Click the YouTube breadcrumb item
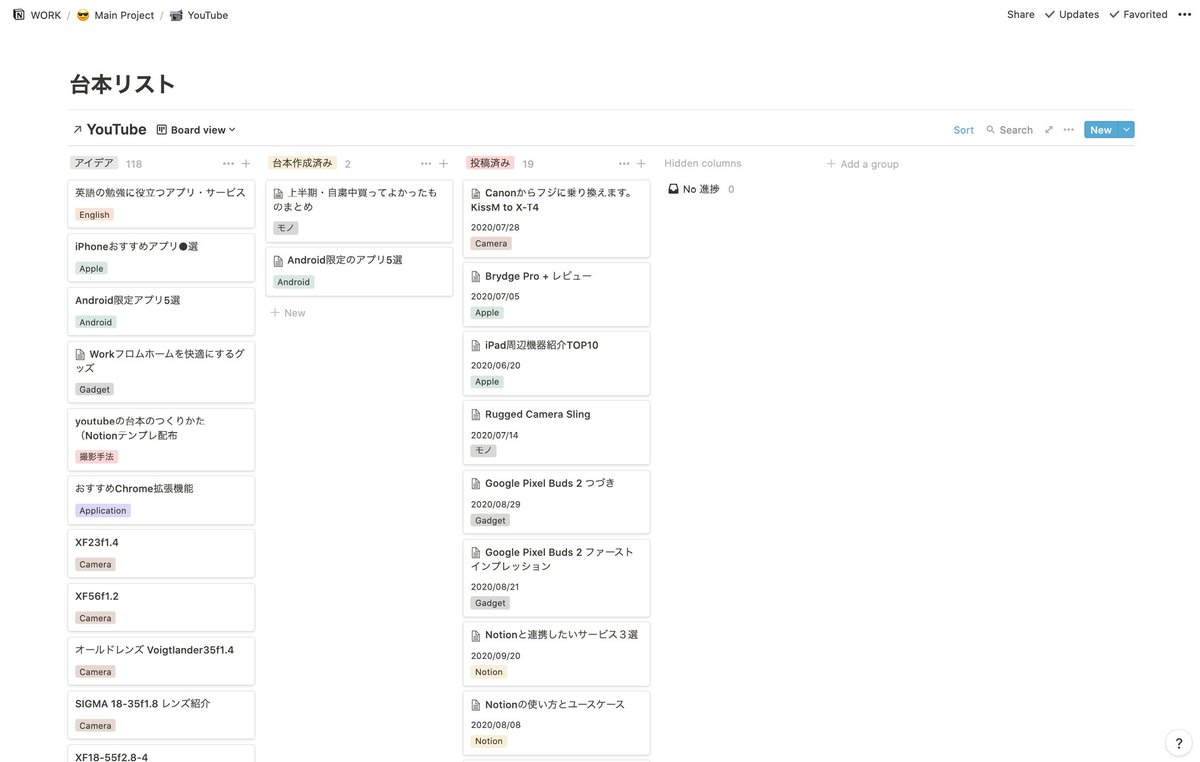The width and height of the screenshot is (1200, 762). click(208, 15)
